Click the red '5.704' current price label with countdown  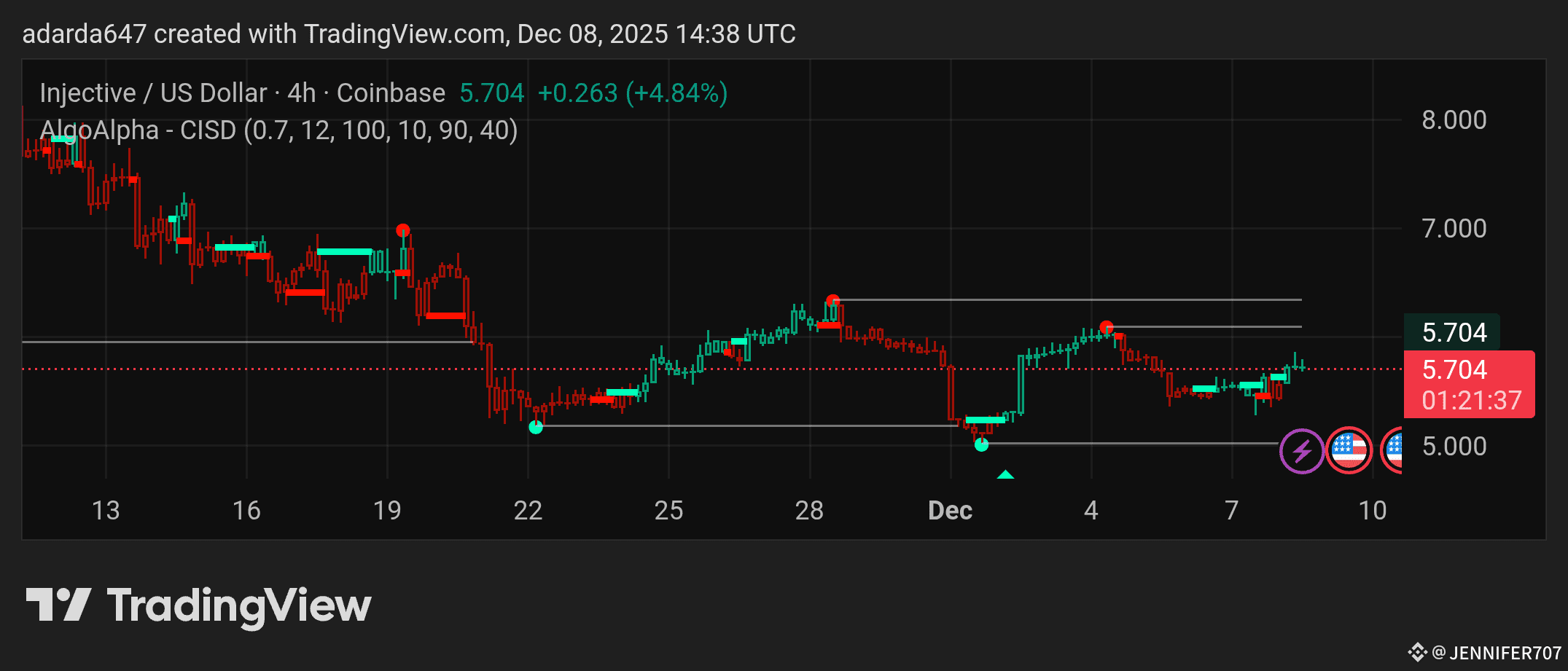pyautogui.click(x=1469, y=384)
